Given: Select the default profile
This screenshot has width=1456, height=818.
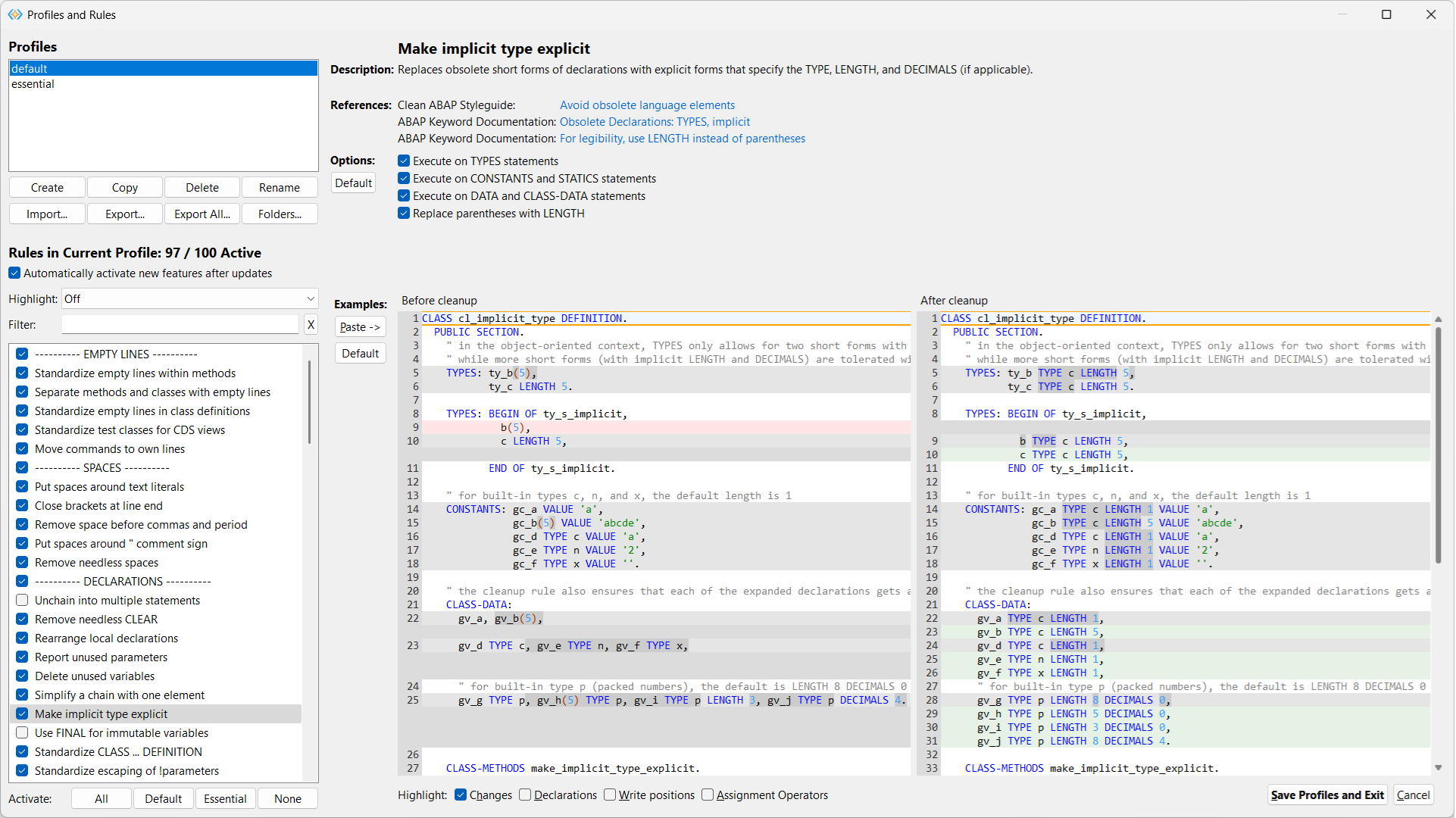Looking at the screenshot, I should pos(163,69).
